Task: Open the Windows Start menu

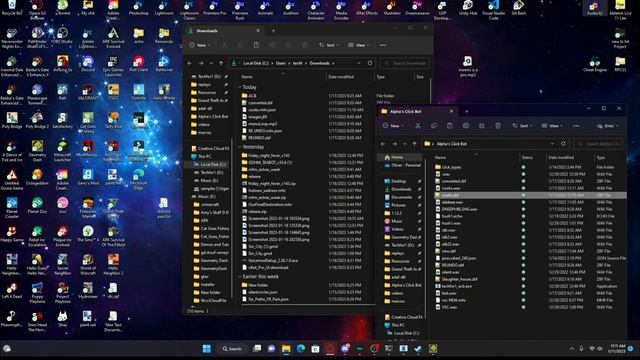Action: 207,349
